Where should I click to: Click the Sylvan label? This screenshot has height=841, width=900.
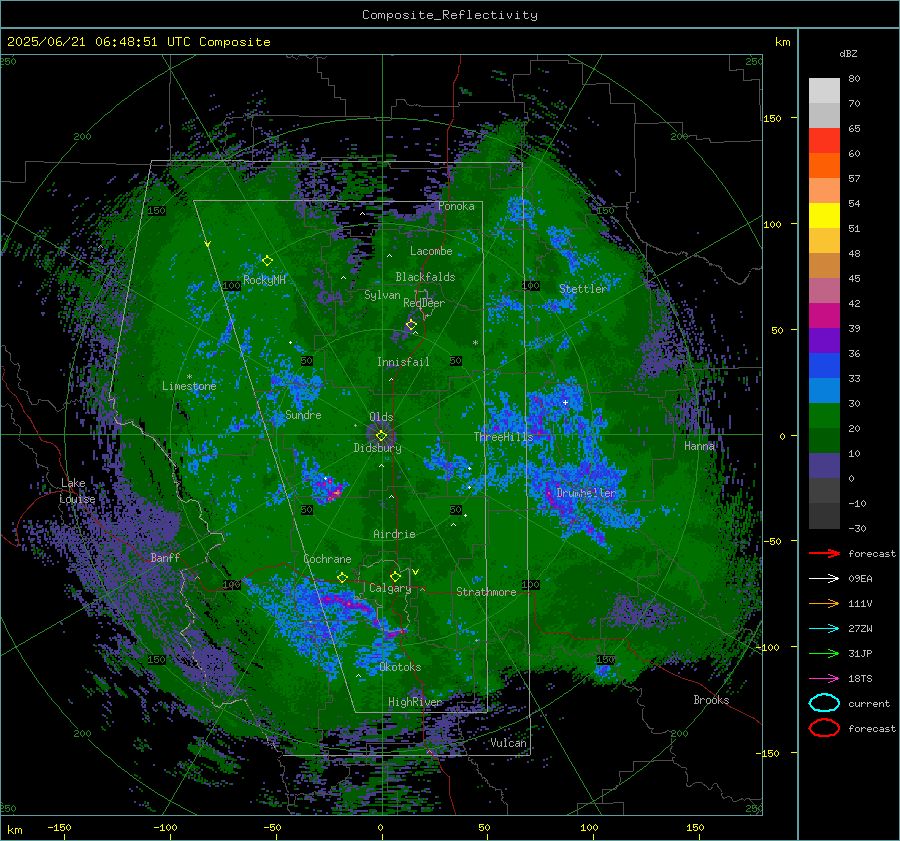click(x=382, y=295)
